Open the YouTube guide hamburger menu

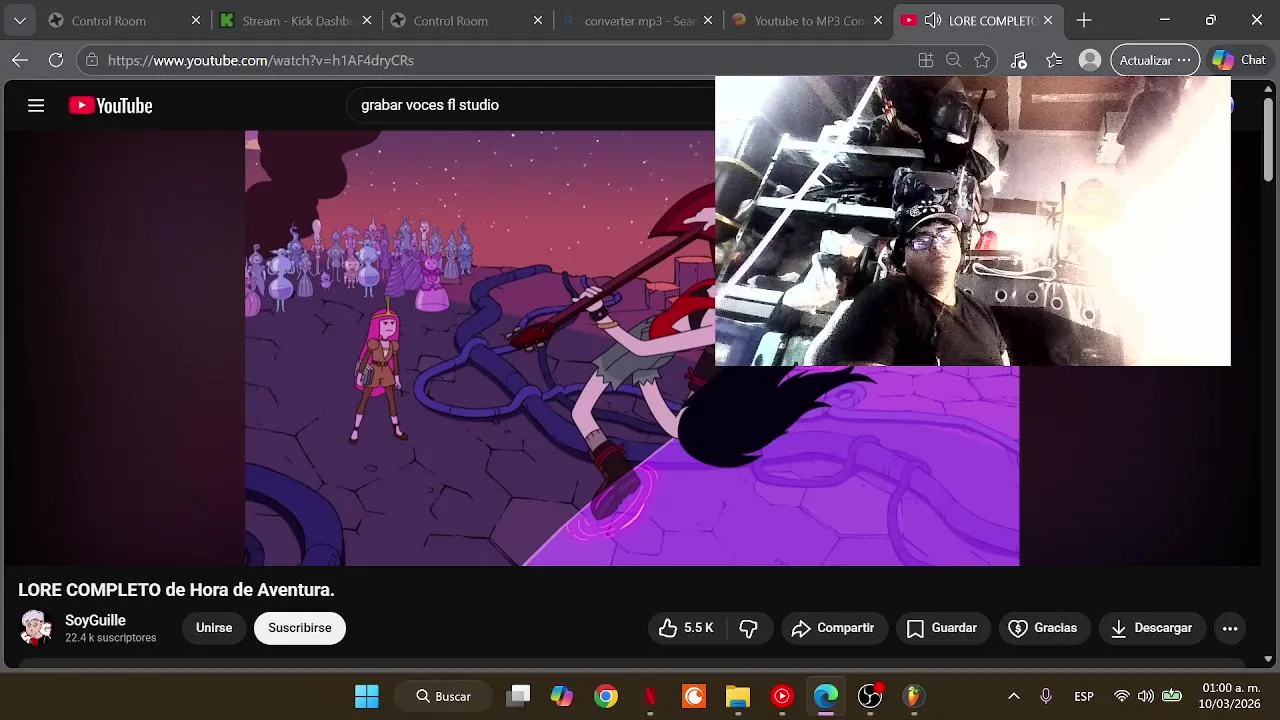[x=36, y=105]
